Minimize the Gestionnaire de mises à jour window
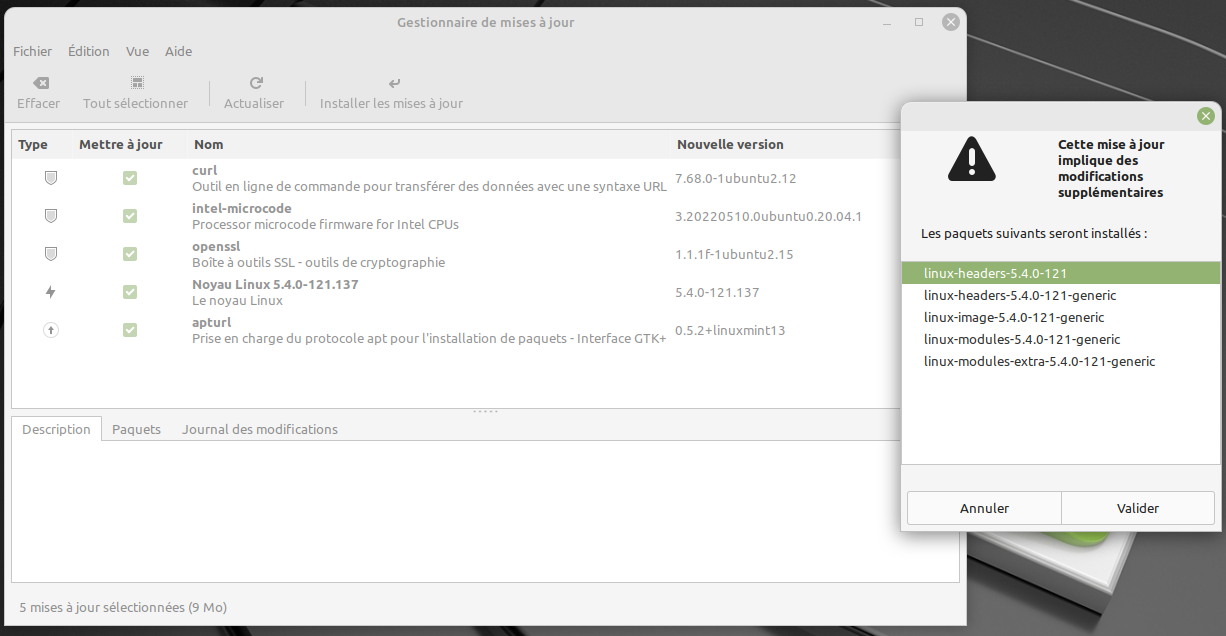Screen dimensions: 1226x636 tap(887, 22)
